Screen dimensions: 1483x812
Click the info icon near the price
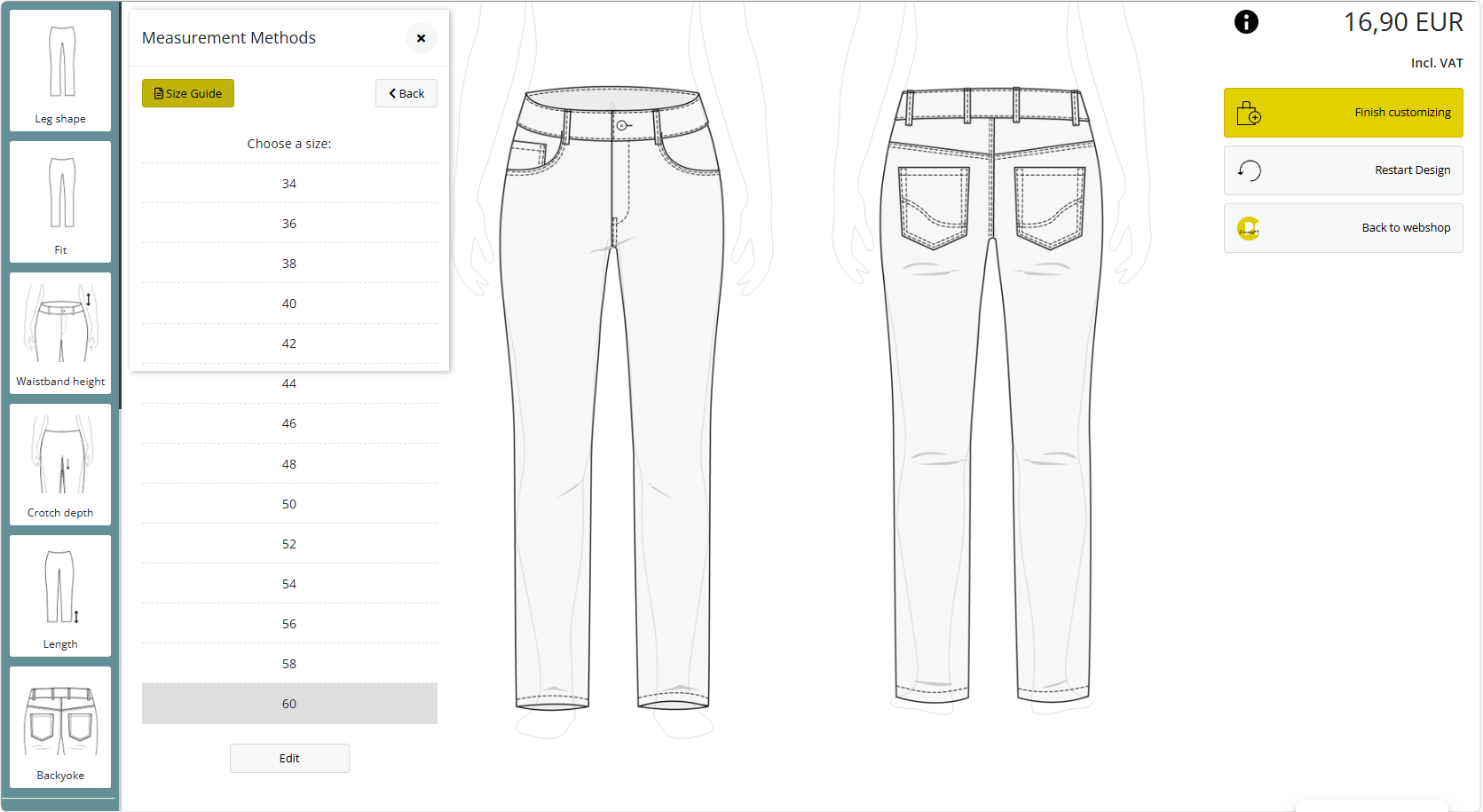pos(1246,21)
